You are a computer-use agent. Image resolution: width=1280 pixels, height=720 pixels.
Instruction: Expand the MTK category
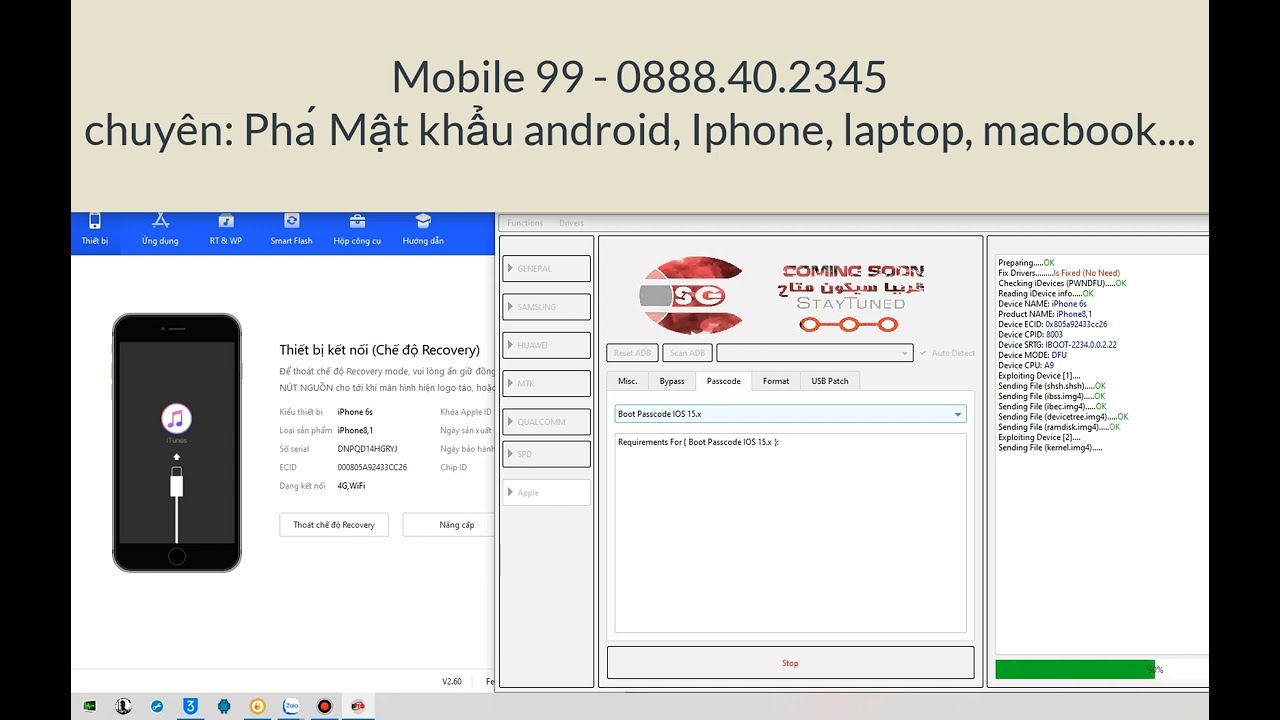click(546, 383)
